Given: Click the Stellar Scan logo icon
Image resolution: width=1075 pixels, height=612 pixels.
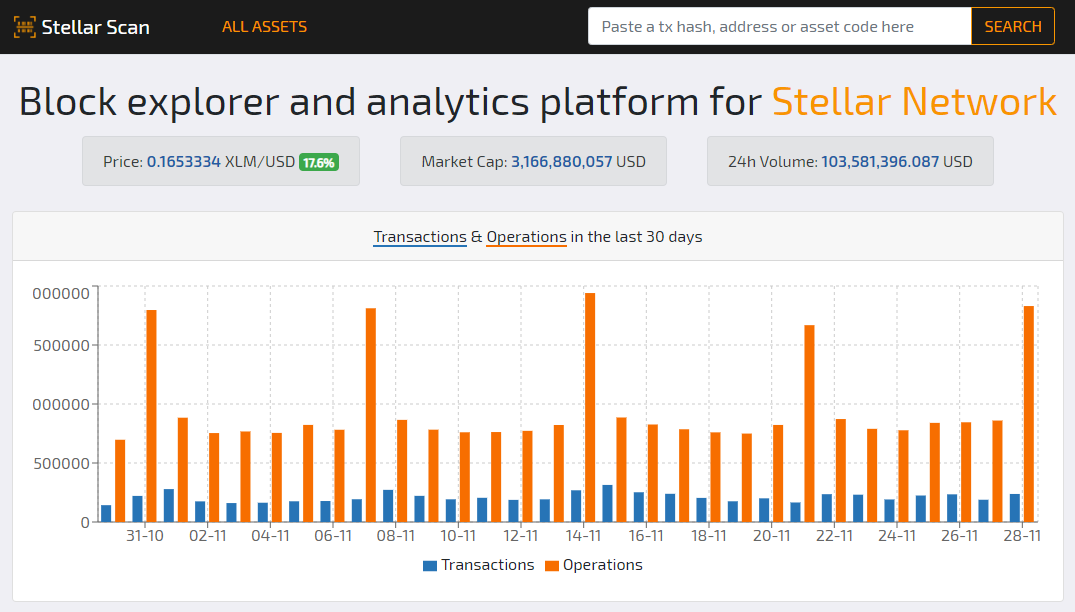Looking at the screenshot, I should point(25,27).
